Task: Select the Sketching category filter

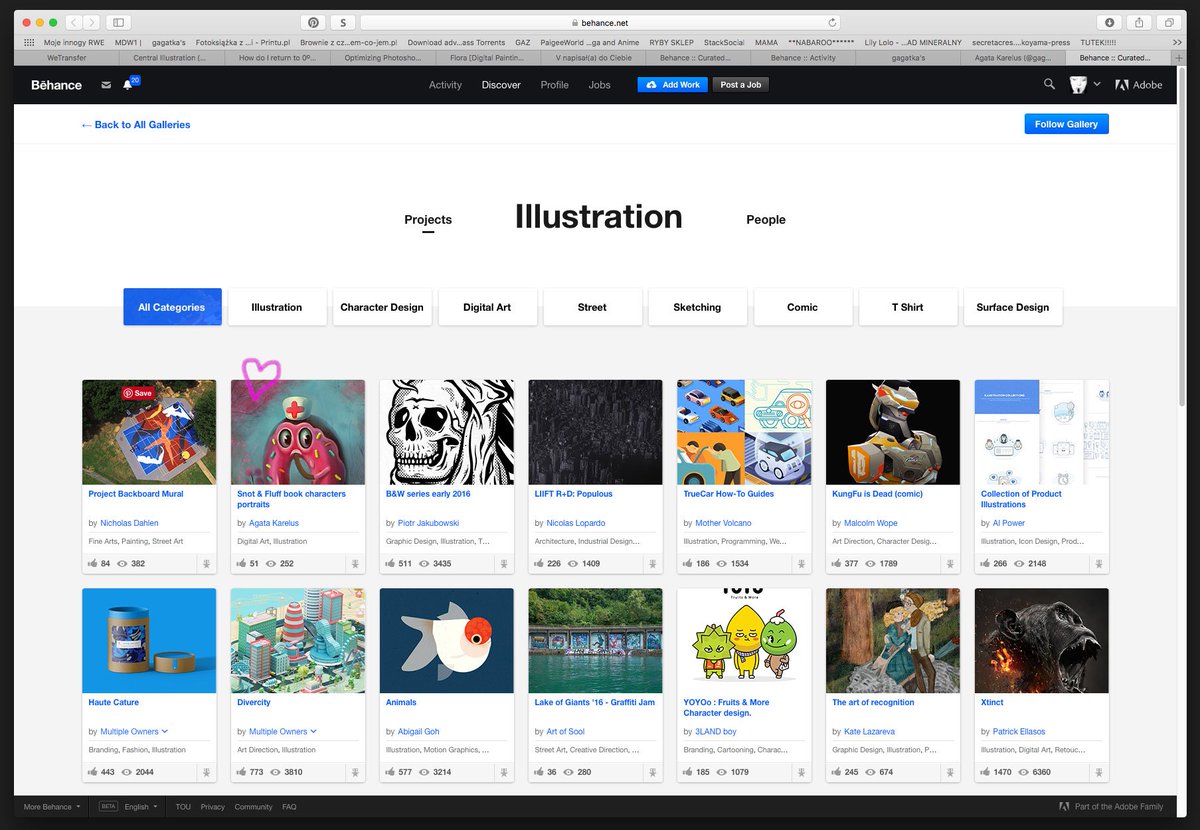Action: click(x=697, y=307)
